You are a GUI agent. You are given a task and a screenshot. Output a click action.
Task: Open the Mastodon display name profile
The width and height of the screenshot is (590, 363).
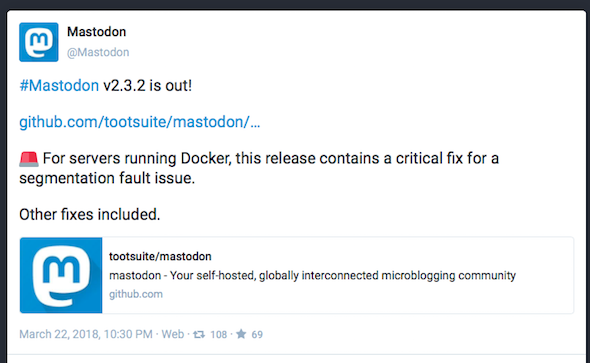coord(96,32)
